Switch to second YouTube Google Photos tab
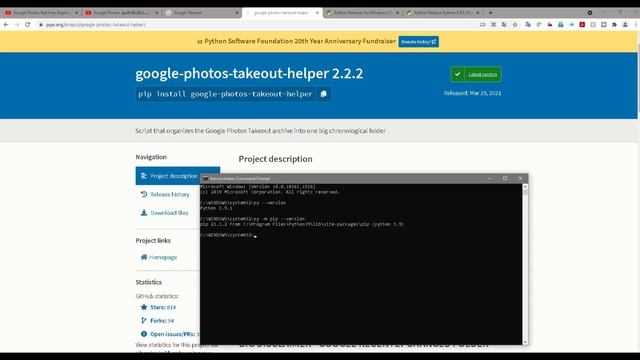640x360 pixels. click(121, 13)
